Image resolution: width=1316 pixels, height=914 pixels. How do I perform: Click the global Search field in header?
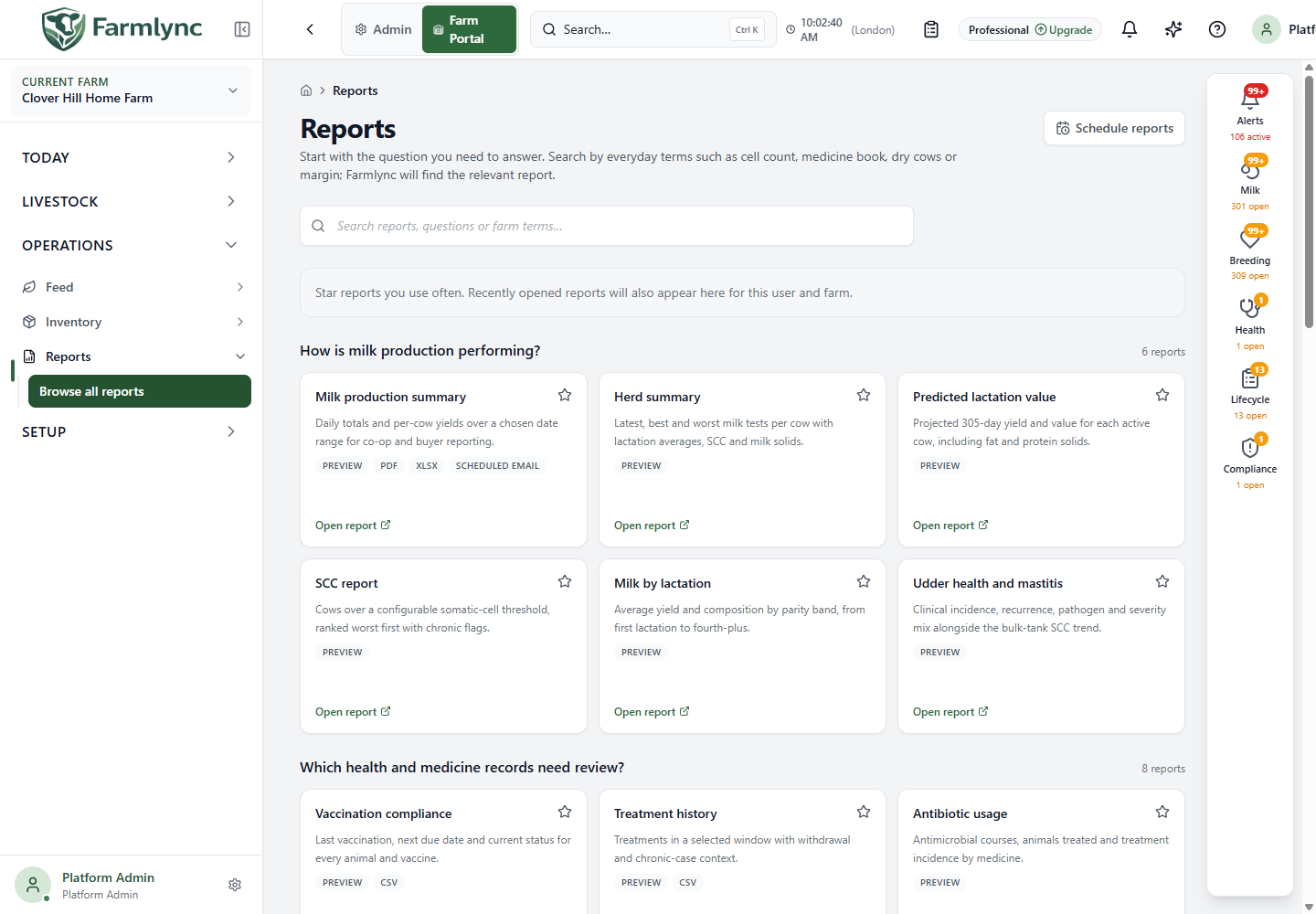pyautogui.click(x=653, y=29)
